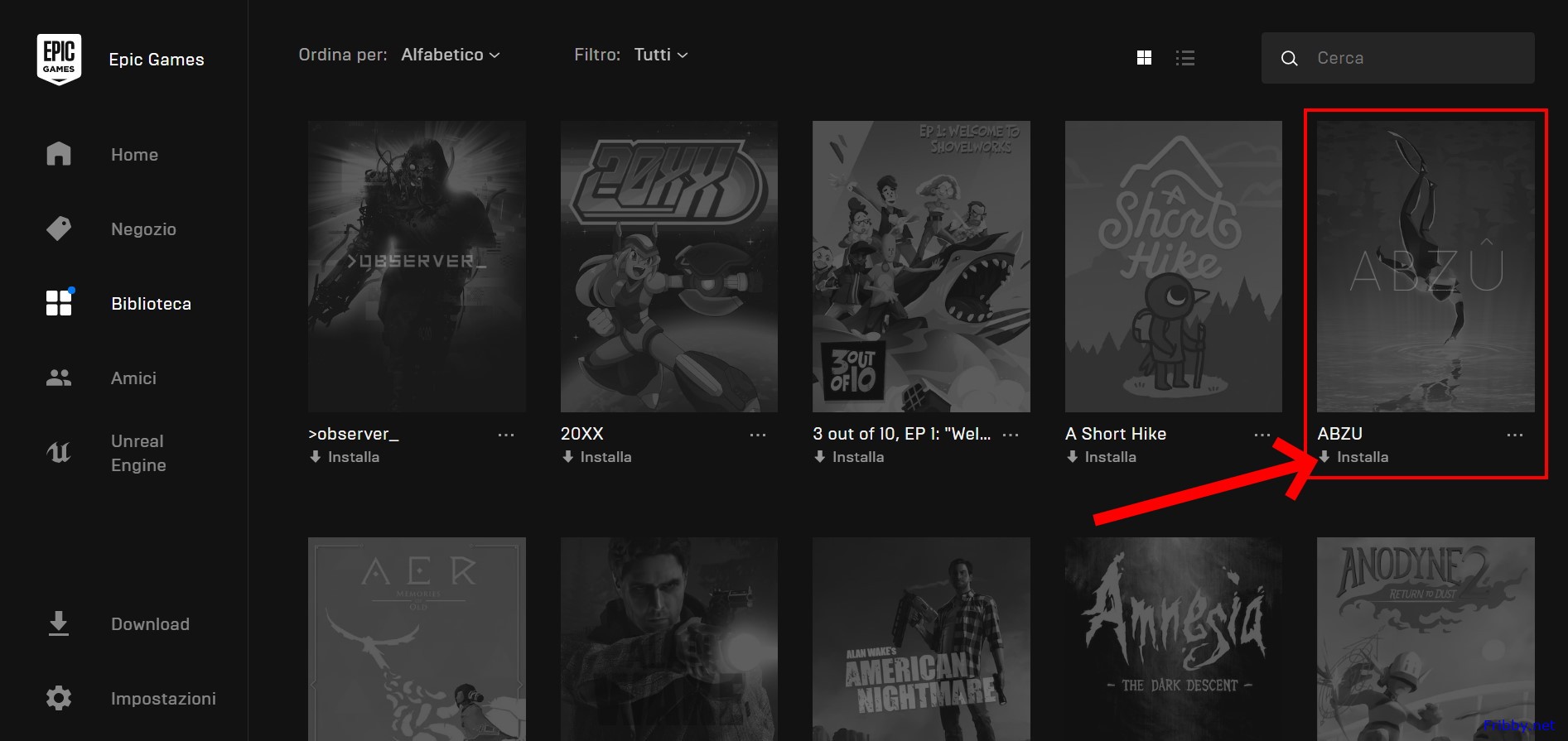Go to the Home section
Image resolution: width=1568 pixels, height=741 pixels.
tap(134, 155)
